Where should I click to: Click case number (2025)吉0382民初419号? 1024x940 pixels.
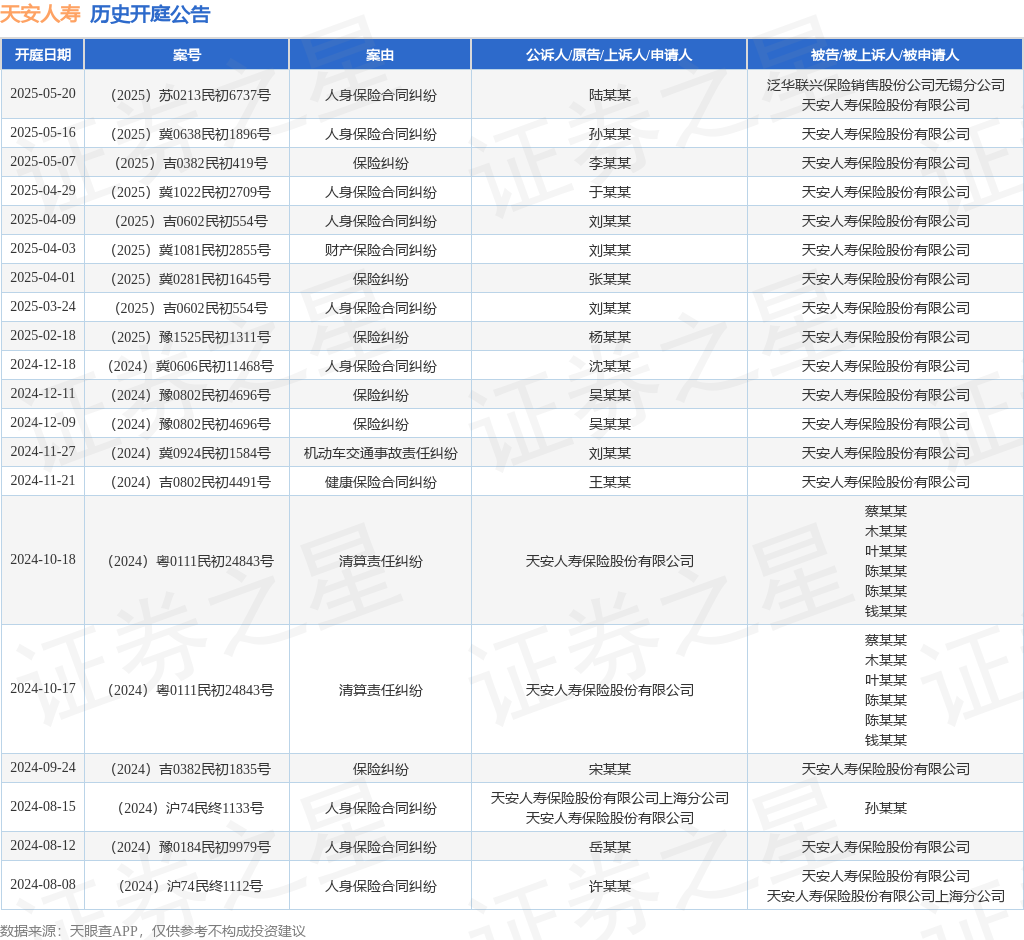click(x=187, y=163)
